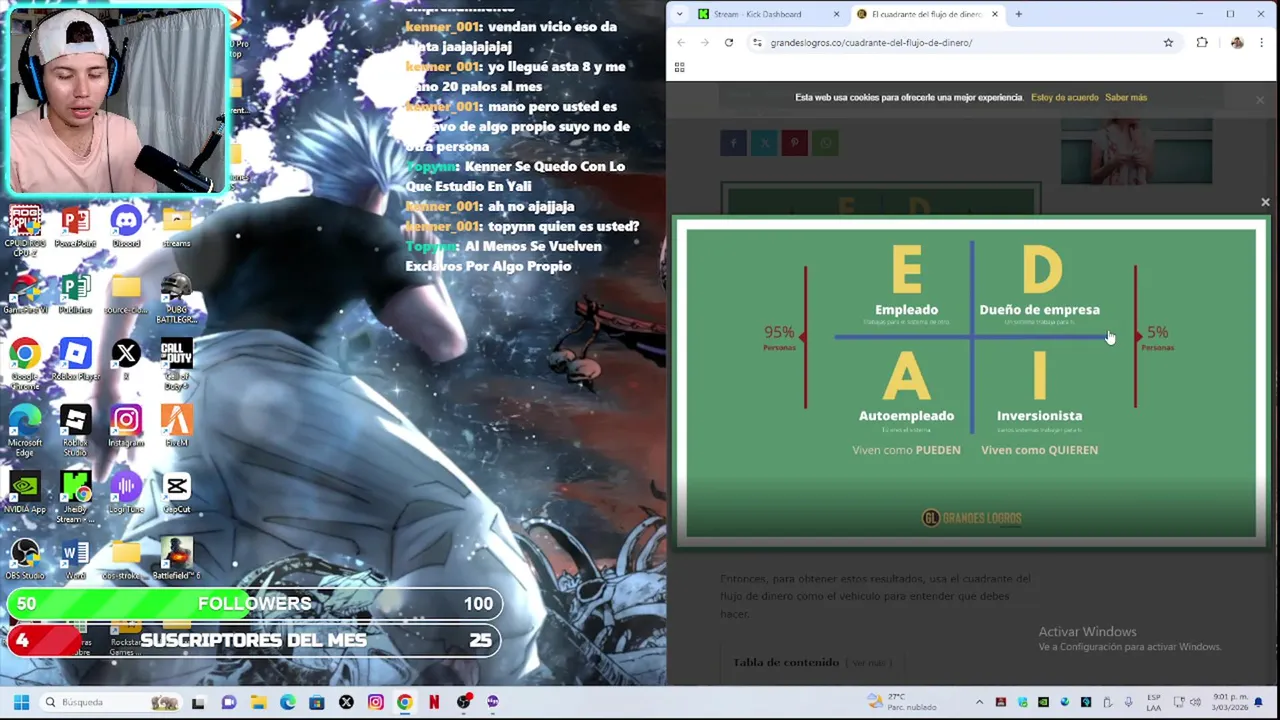Open Word desktop shortcut
The height and width of the screenshot is (720, 1280).
75,559
